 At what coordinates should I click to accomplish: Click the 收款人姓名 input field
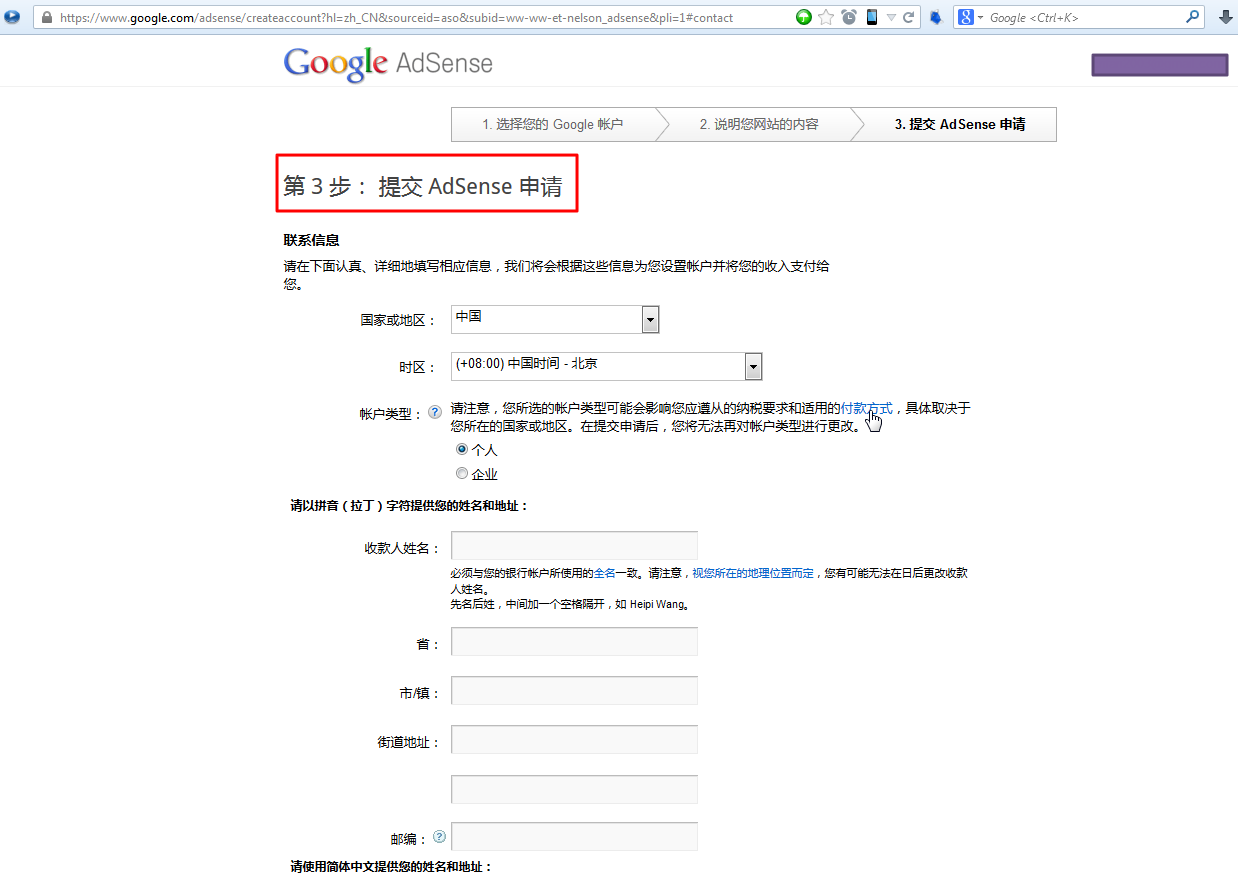click(x=574, y=546)
